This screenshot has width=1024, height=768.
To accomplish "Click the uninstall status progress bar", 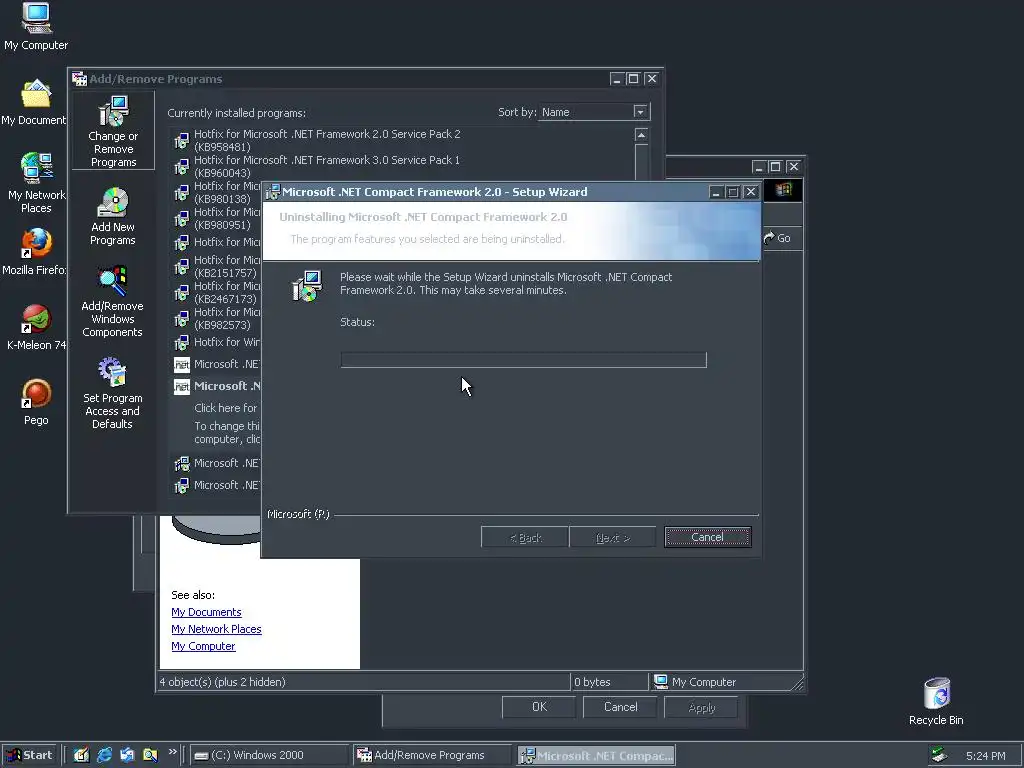I will coord(523,360).
